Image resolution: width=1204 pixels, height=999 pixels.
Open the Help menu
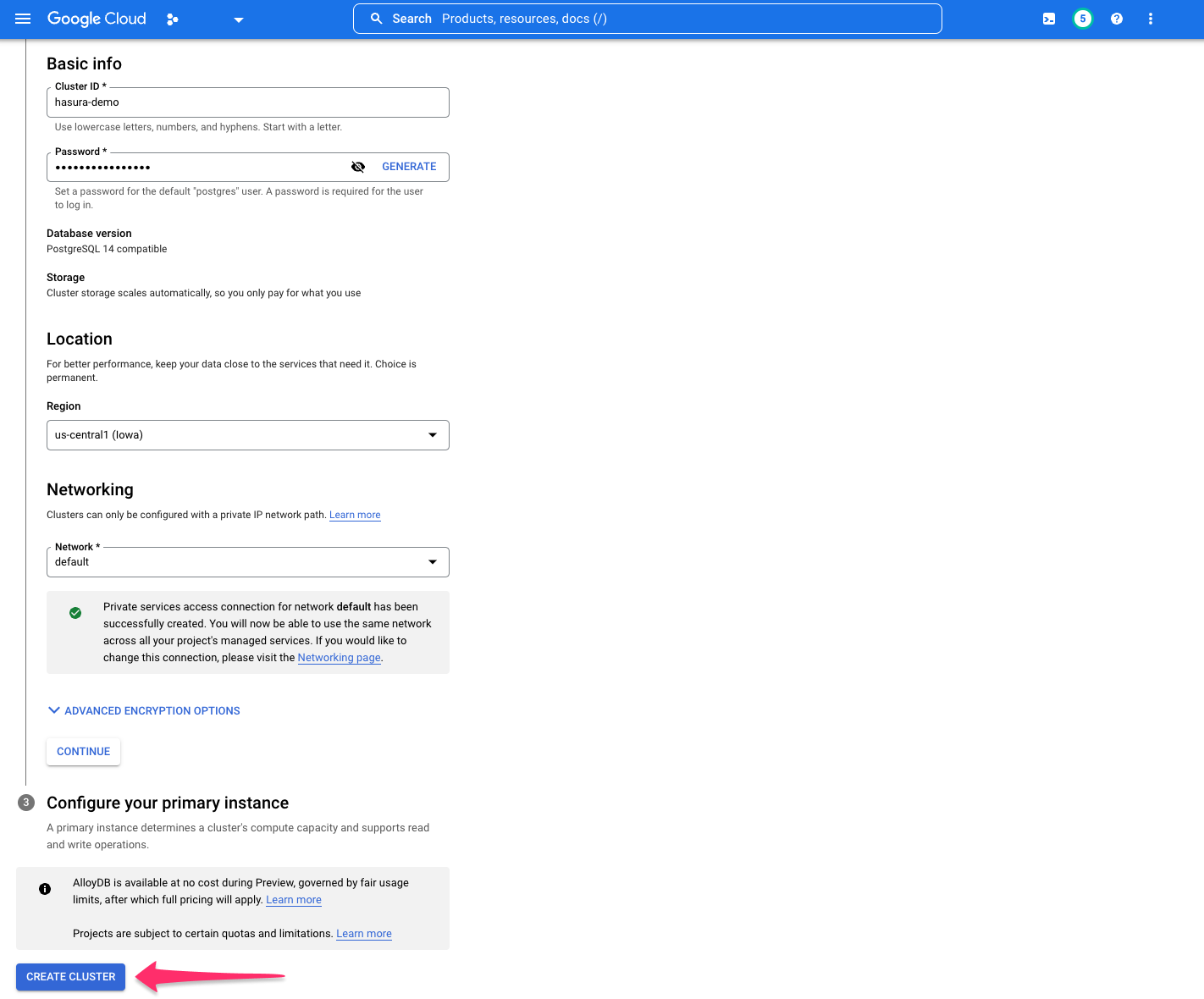(1117, 18)
